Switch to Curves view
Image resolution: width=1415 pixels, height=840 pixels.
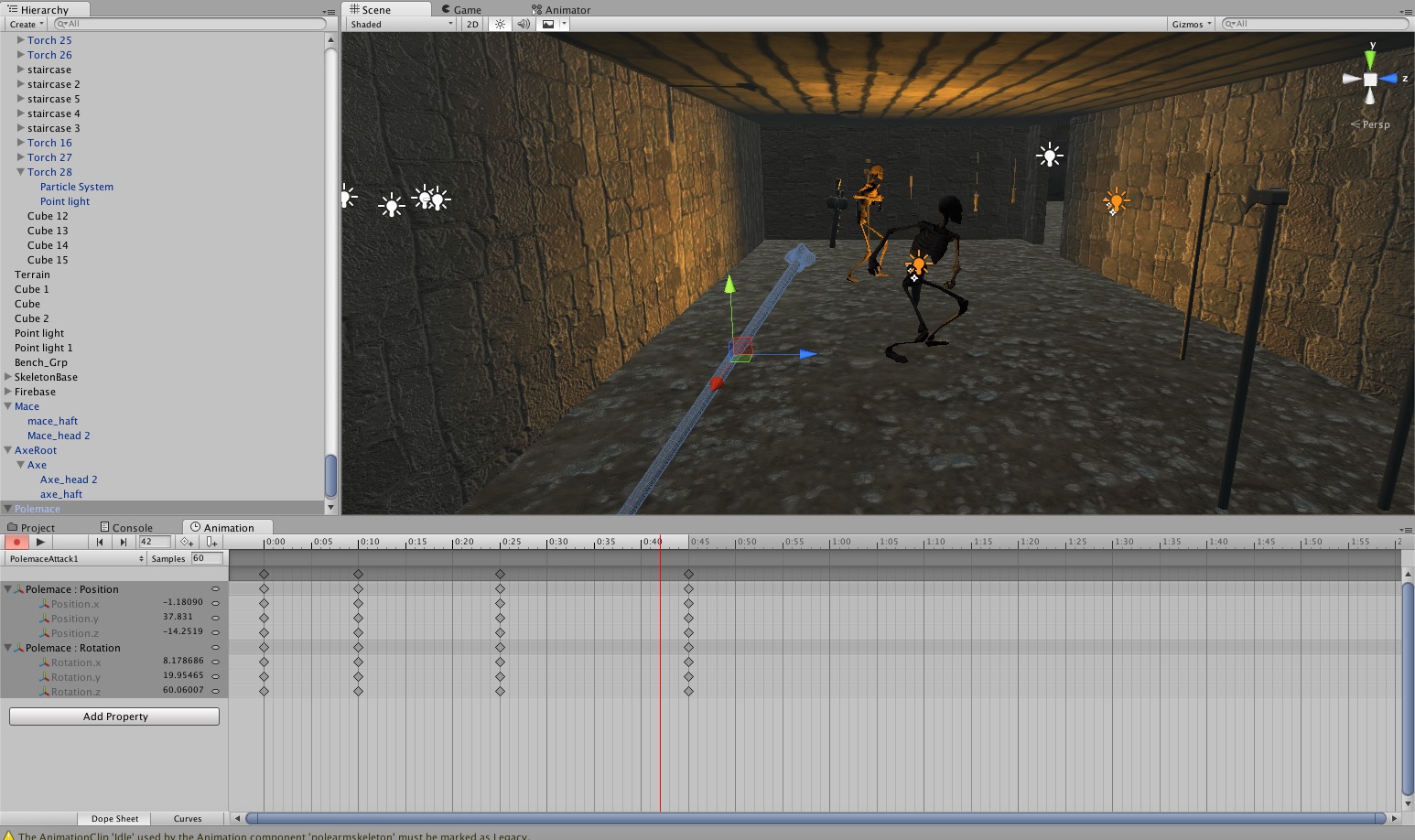point(188,819)
